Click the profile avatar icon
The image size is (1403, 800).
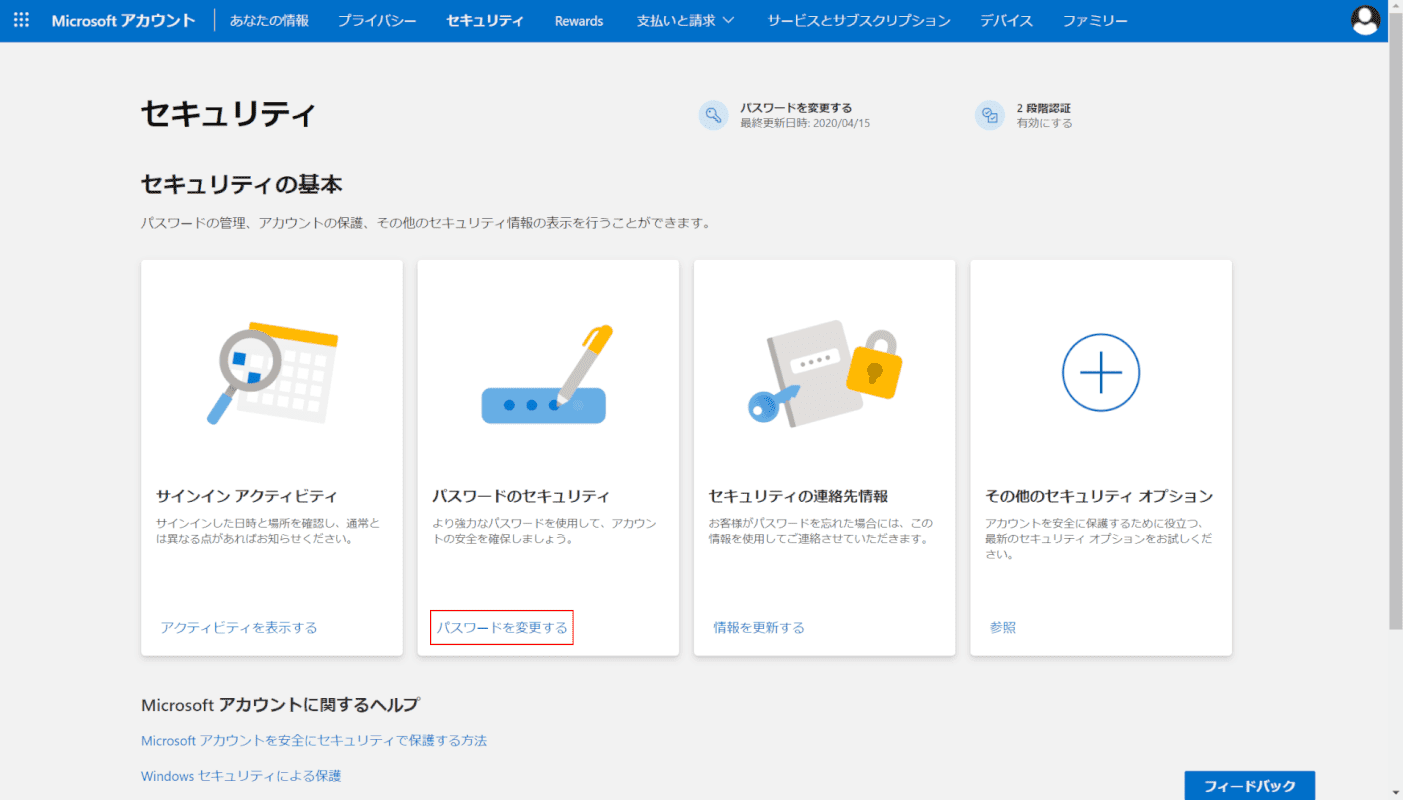1365,20
